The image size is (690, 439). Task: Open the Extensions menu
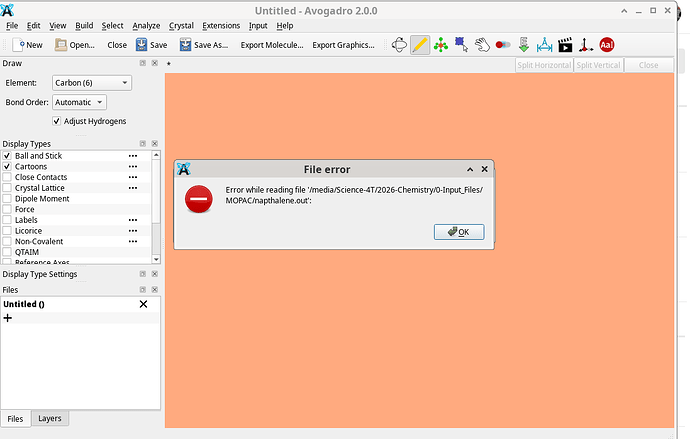(221, 26)
